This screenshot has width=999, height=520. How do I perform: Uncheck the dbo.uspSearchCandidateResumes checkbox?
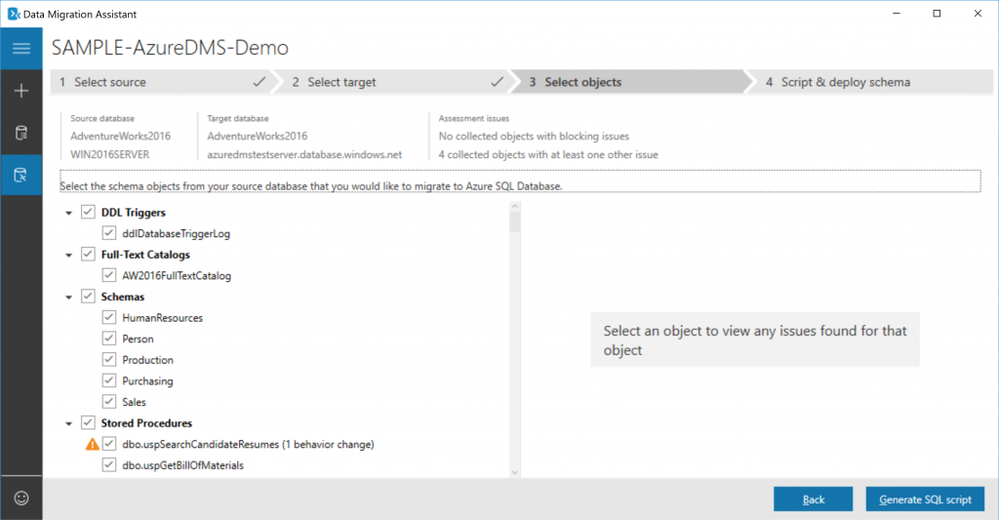click(109, 444)
